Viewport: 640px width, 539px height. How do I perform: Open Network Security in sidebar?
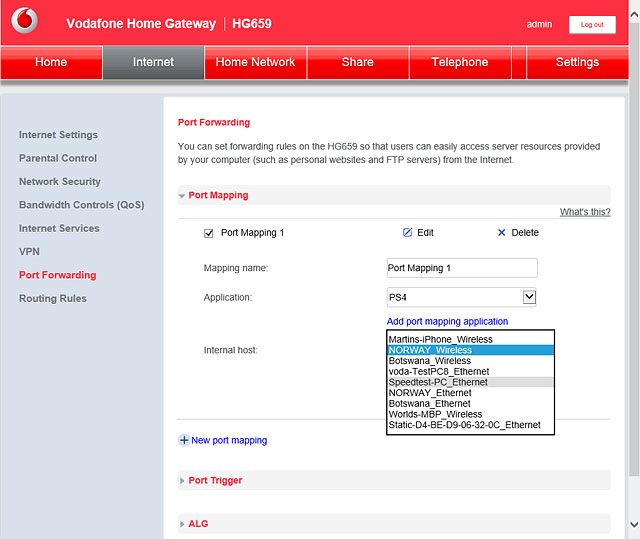coord(60,182)
